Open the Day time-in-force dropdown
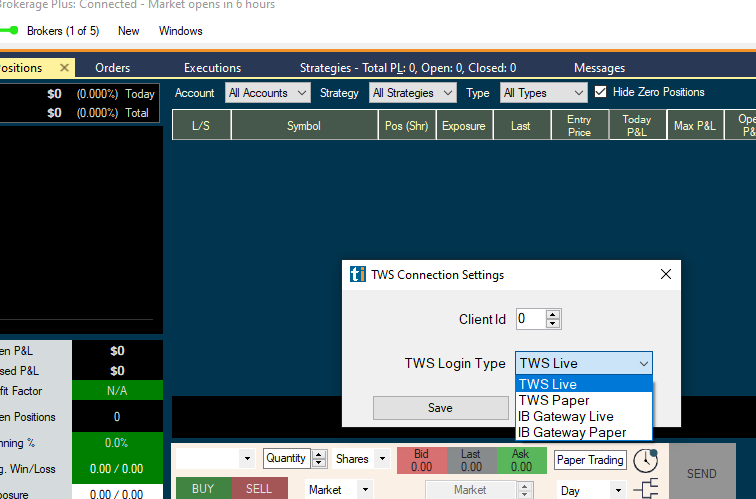This screenshot has width=756, height=499. (618, 491)
